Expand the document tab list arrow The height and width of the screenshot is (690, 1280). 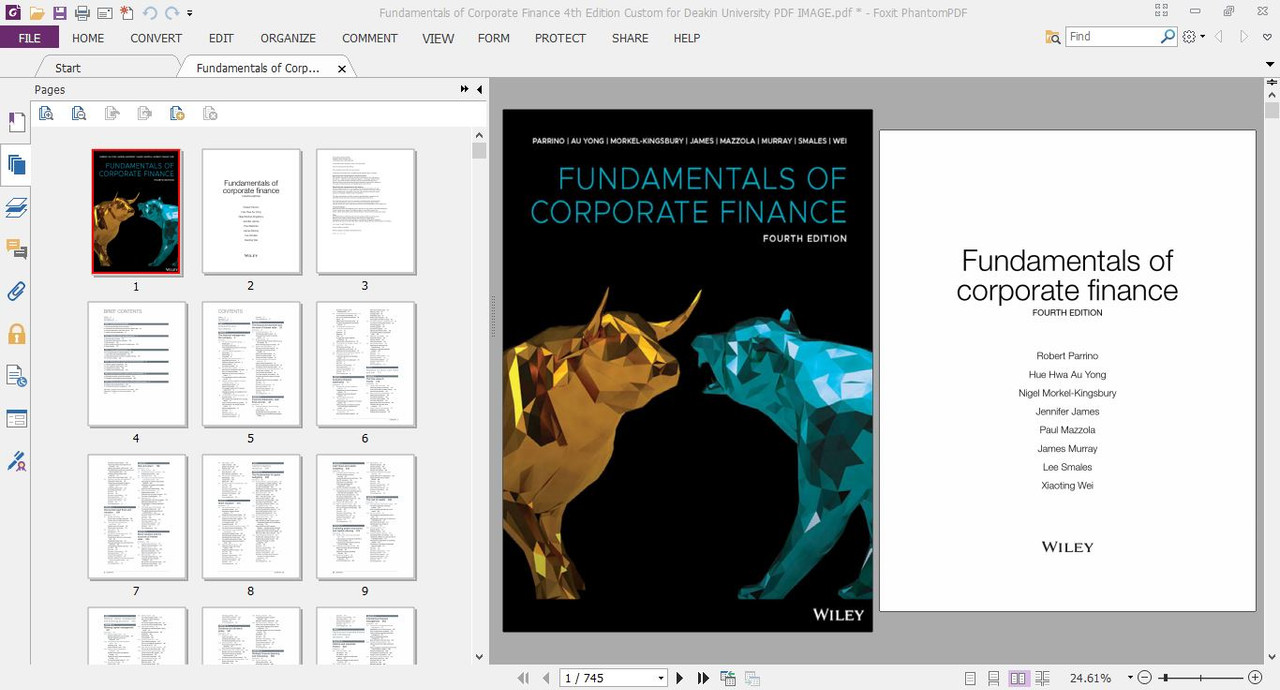pos(1270,64)
